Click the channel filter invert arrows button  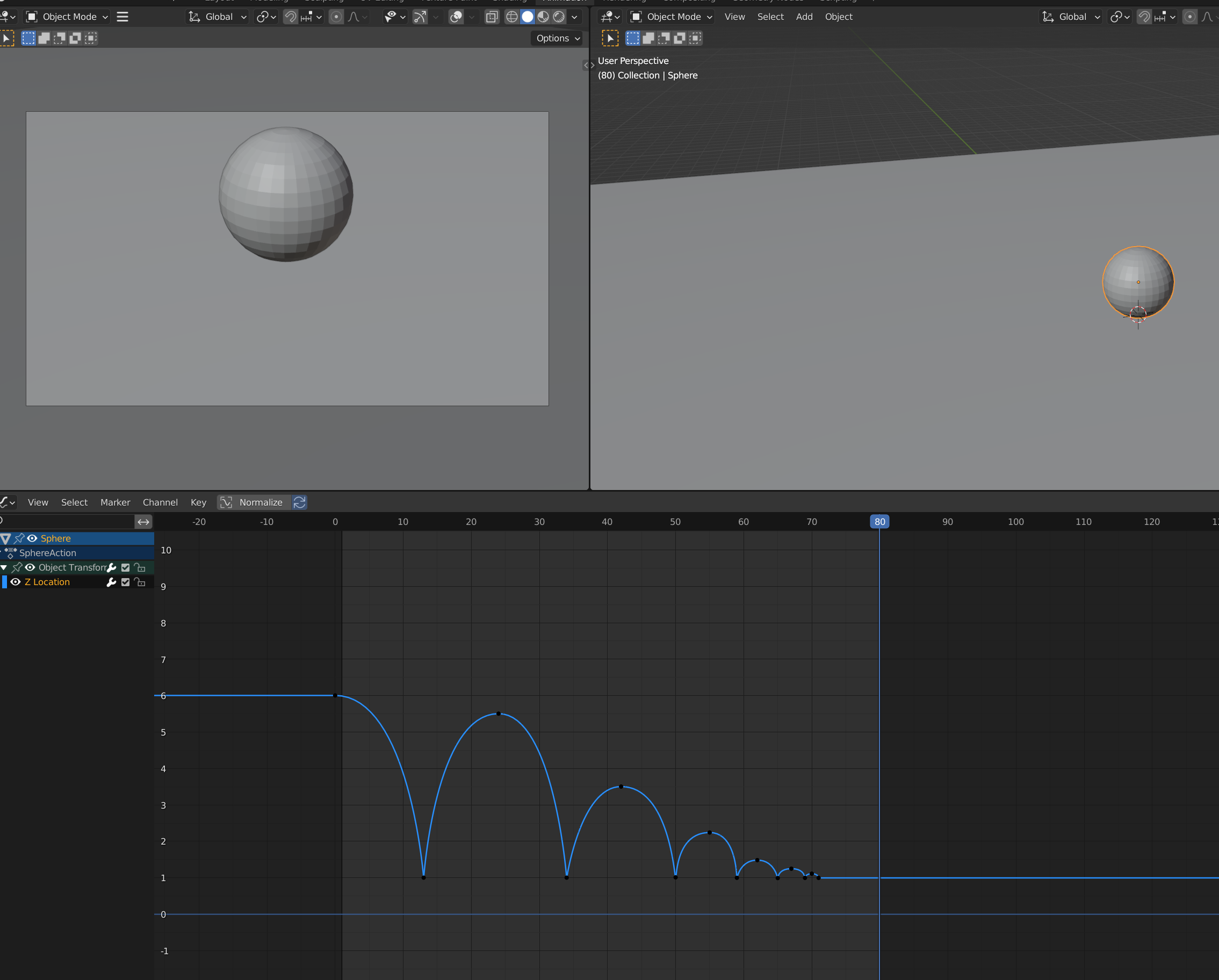[x=143, y=521]
